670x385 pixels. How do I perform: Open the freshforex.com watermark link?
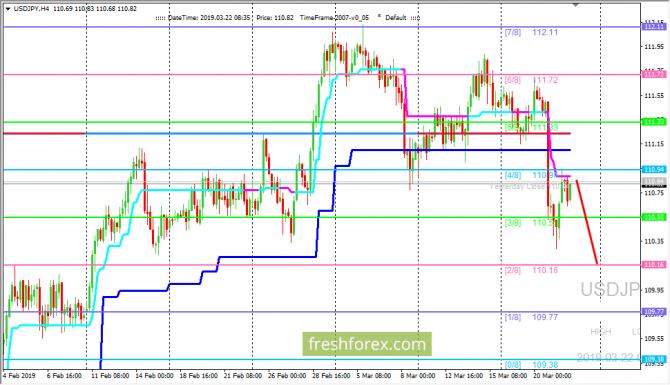(367, 344)
